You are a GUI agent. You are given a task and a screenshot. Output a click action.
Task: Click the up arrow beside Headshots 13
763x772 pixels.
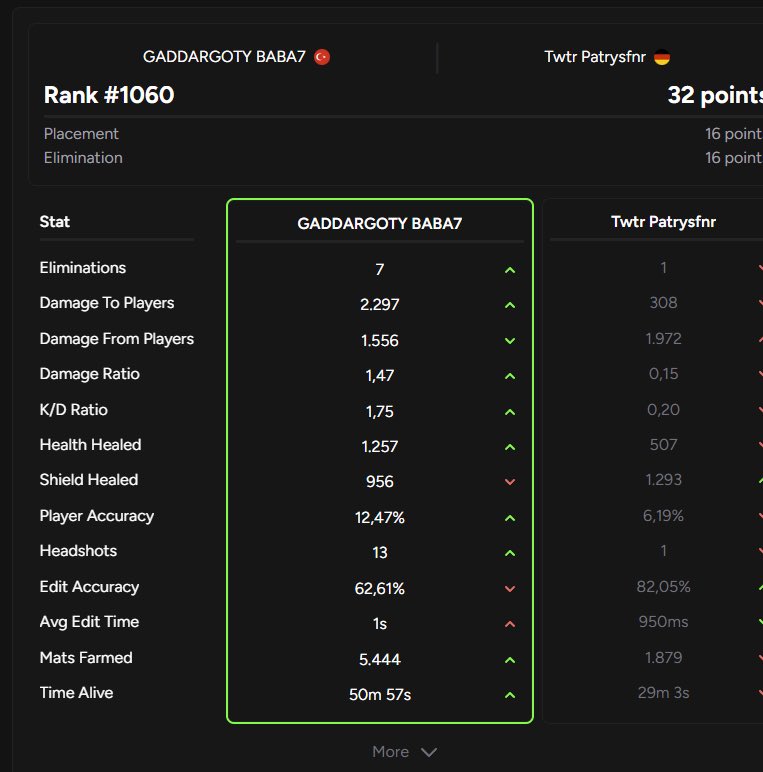tap(510, 553)
